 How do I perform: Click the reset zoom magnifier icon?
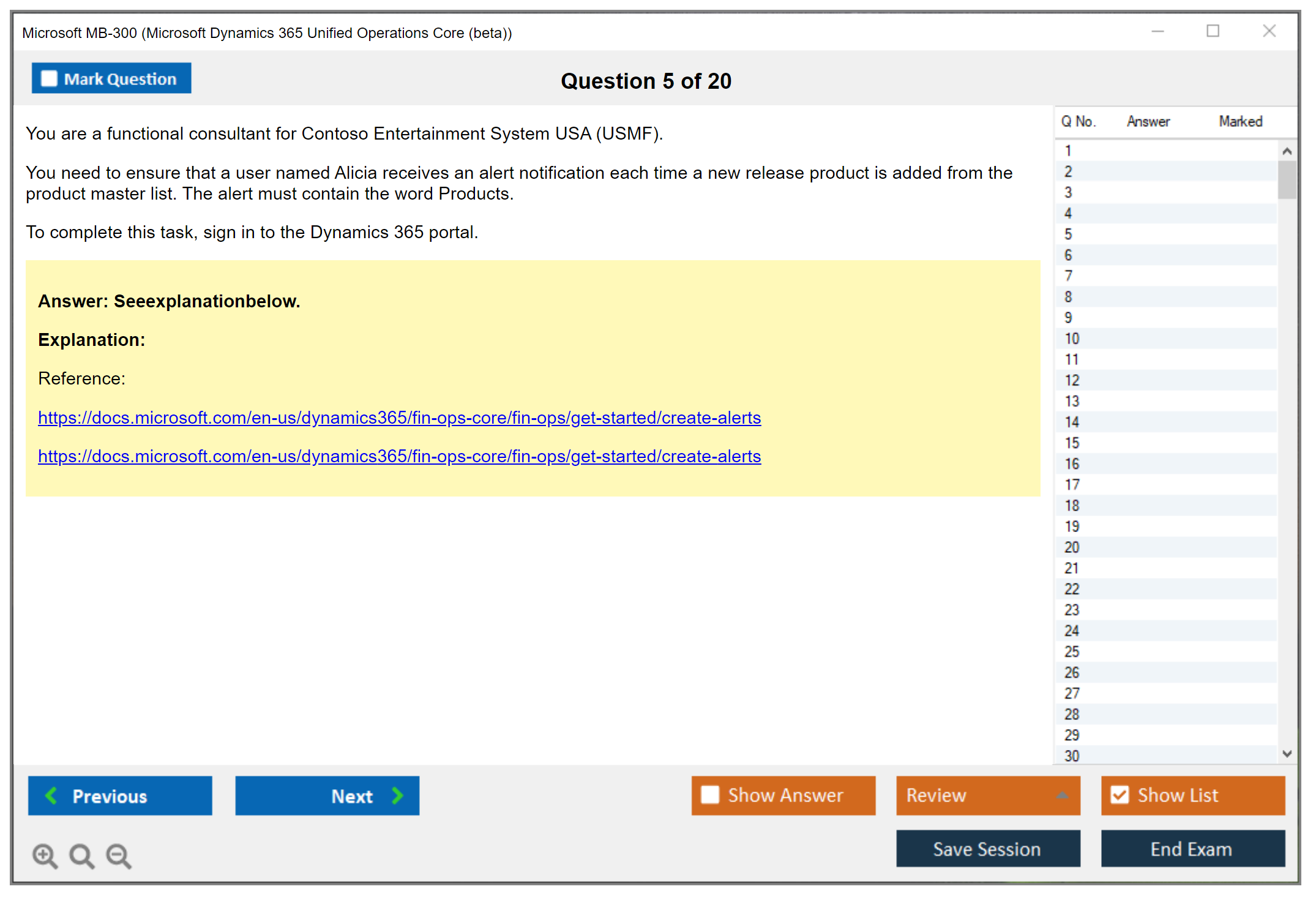[x=81, y=855]
